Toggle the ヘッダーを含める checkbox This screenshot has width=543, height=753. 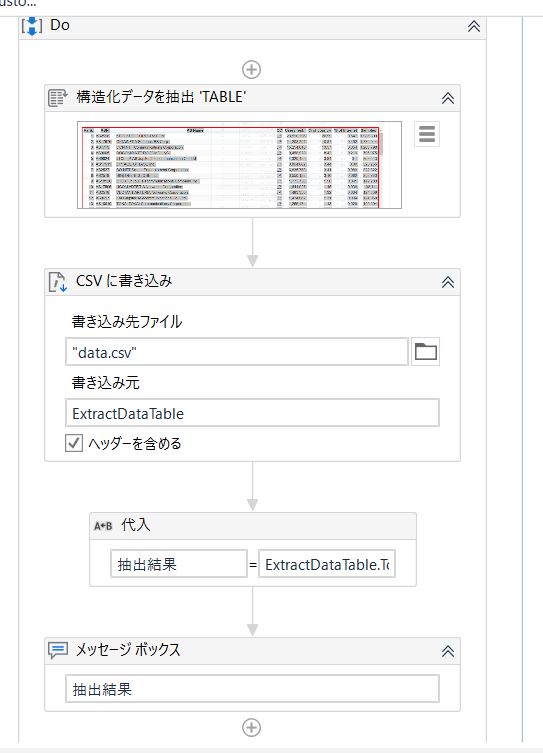[x=73, y=443]
